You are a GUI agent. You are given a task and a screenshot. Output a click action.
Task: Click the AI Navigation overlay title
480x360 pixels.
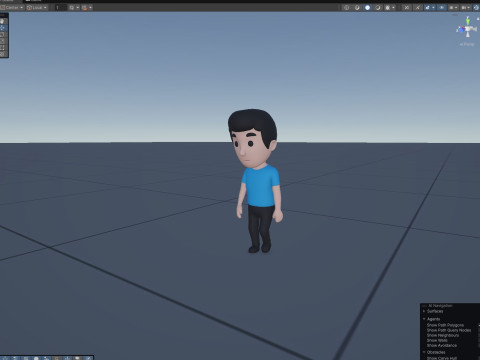point(440,306)
